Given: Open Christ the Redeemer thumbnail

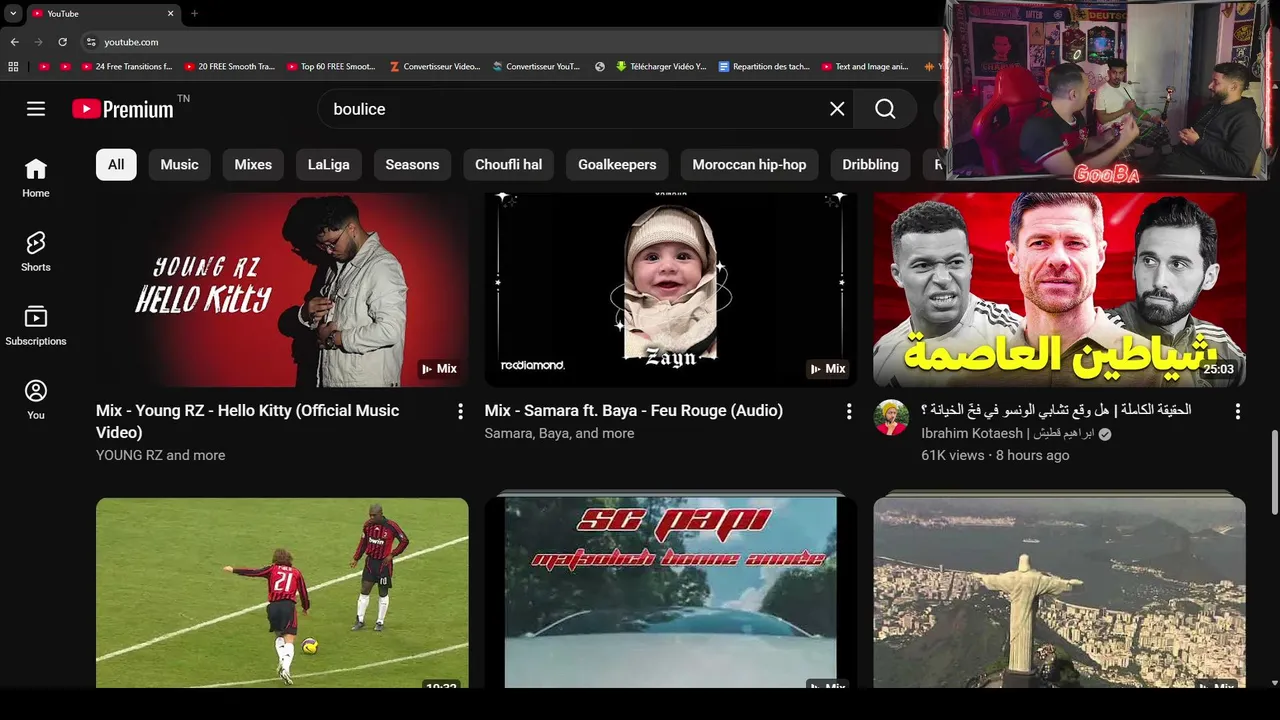Looking at the screenshot, I should [1059, 593].
